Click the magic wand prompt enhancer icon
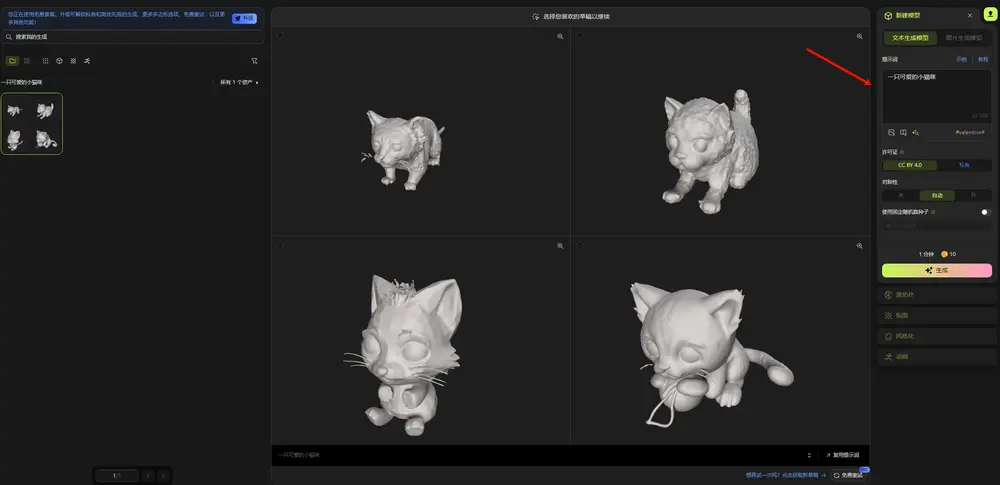This screenshot has width=1000, height=485. click(916, 132)
